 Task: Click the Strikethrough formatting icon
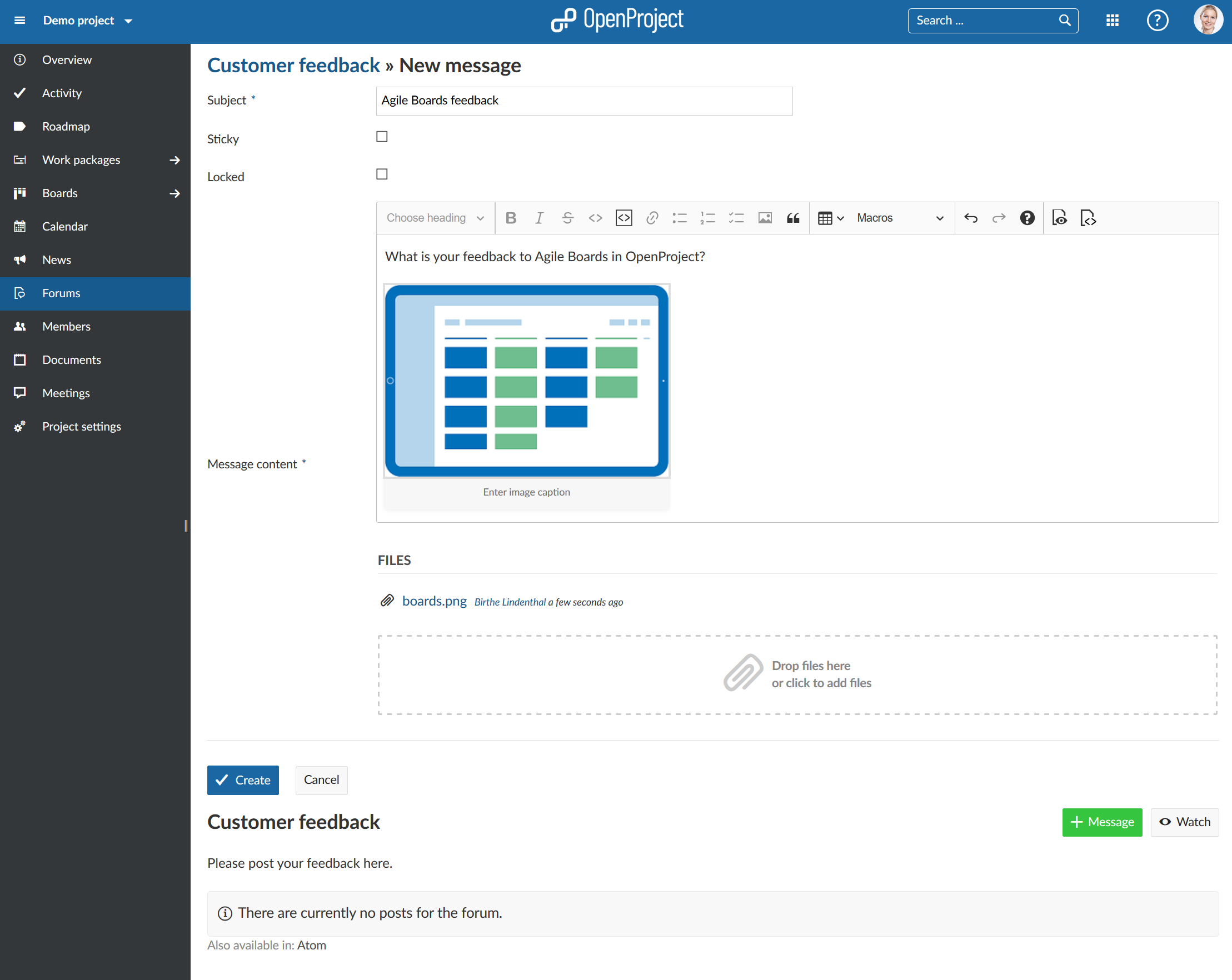567,218
